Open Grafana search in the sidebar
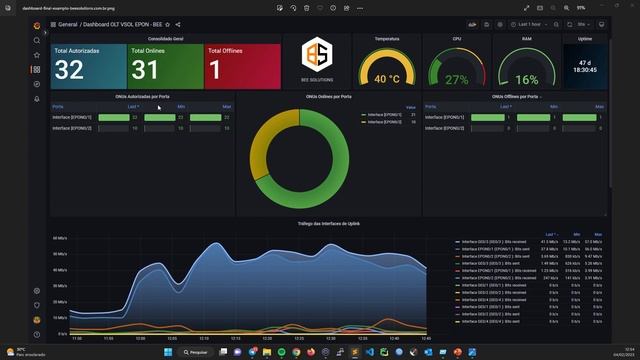This screenshot has width=640, height=360. coord(37,40)
